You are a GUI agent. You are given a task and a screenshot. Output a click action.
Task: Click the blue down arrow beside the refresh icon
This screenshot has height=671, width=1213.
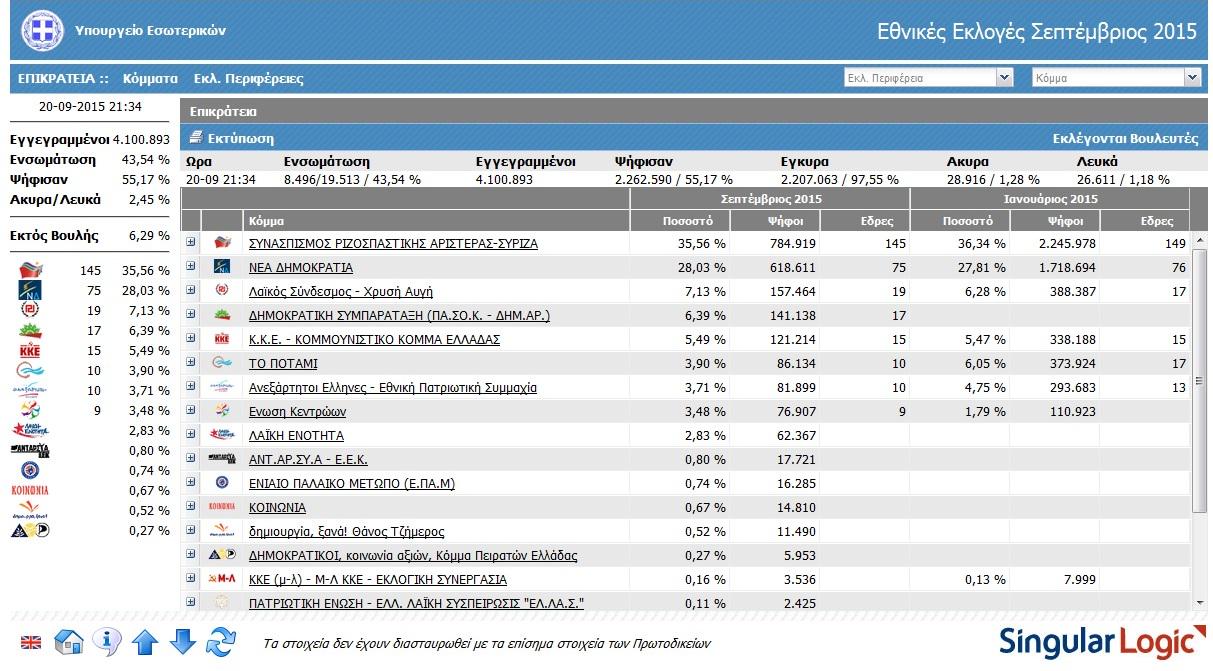pos(183,641)
